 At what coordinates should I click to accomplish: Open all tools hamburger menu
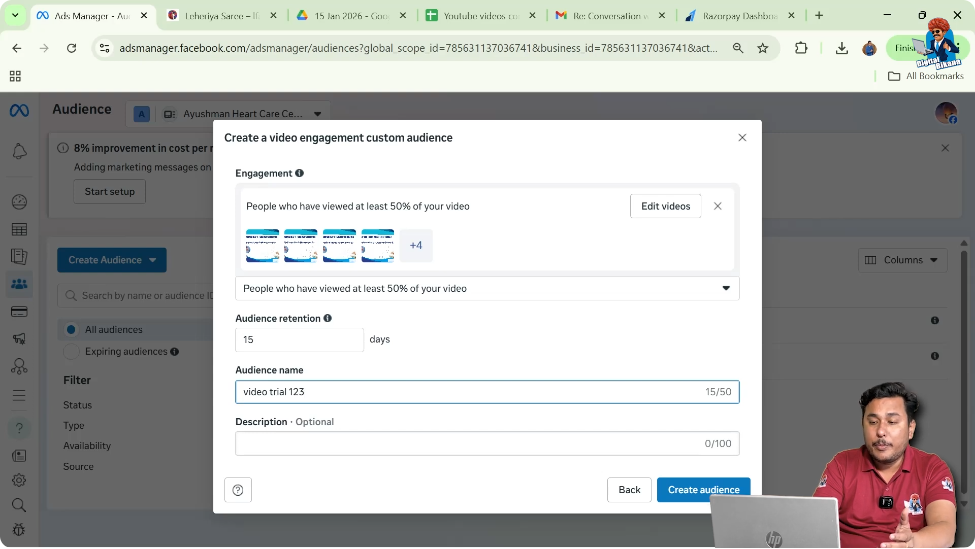pos(19,395)
